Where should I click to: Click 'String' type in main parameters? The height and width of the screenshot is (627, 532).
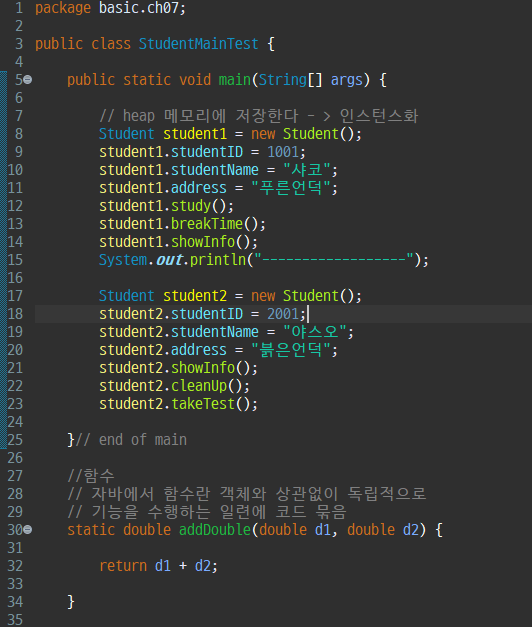point(282,80)
